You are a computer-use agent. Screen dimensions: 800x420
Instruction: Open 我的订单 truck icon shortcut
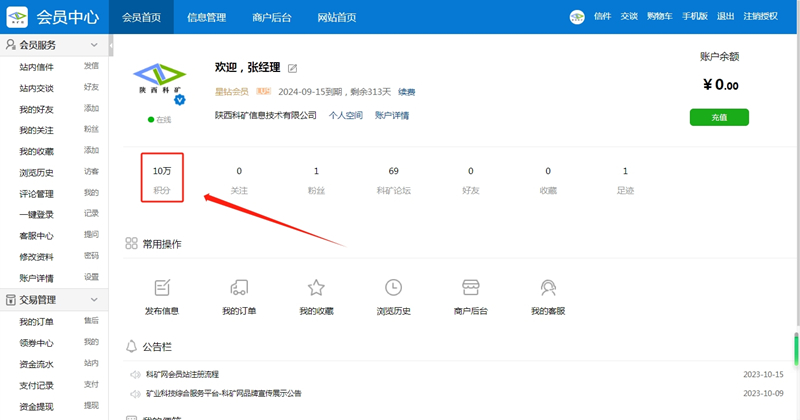coord(239,288)
